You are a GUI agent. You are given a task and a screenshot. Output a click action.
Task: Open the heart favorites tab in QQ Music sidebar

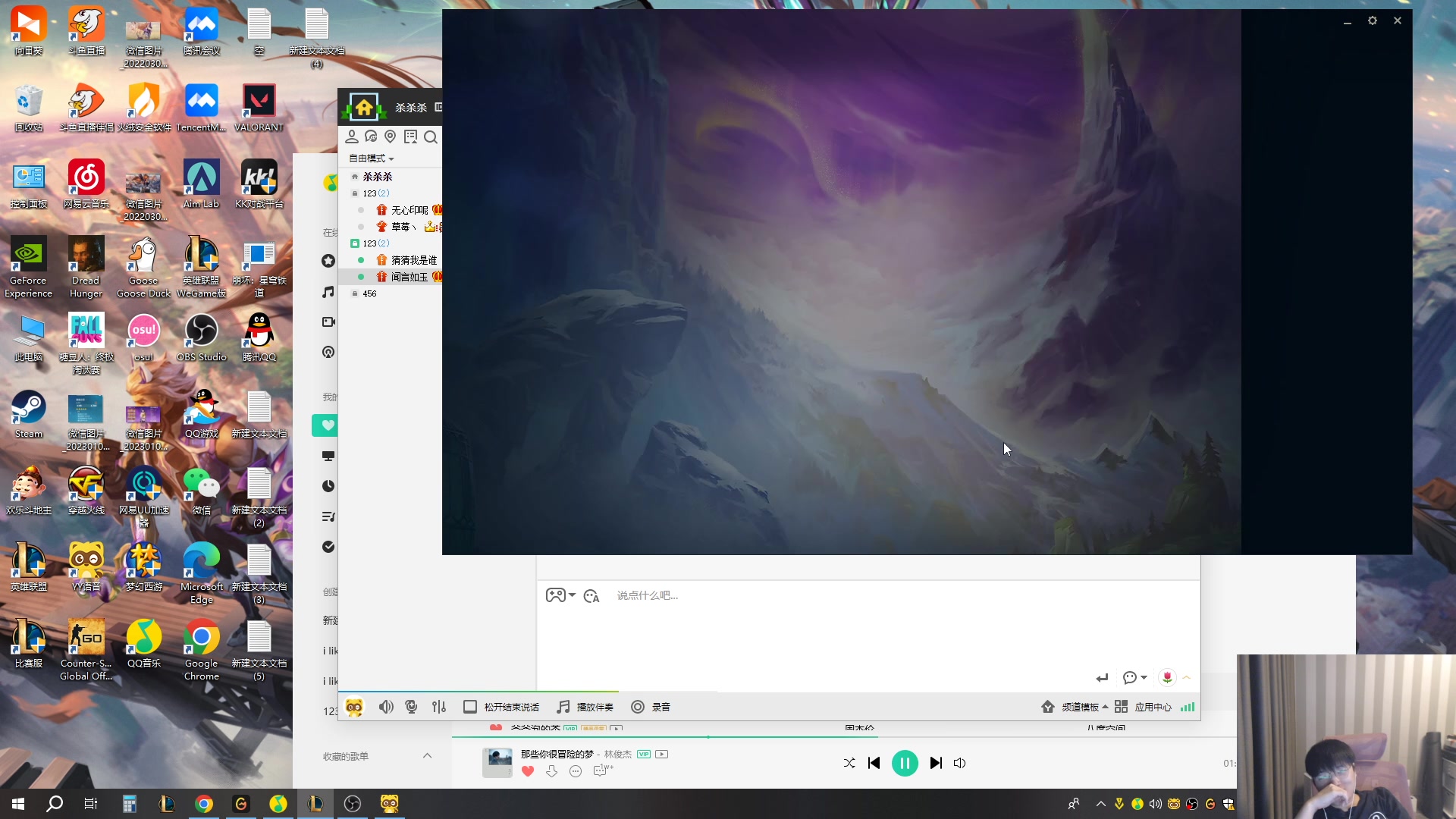[x=328, y=425]
